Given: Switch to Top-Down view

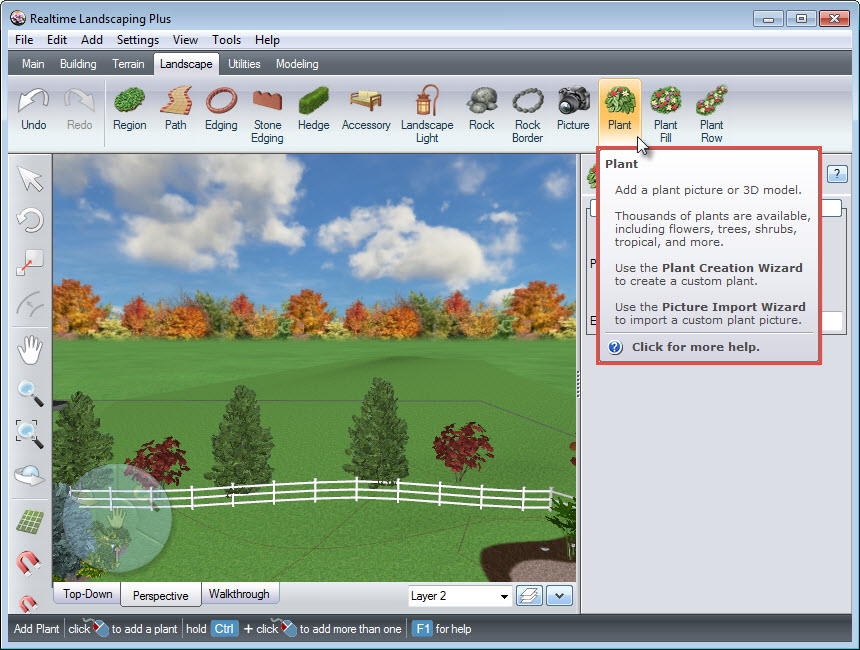Looking at the screenshot, I should tap(87, 594).
